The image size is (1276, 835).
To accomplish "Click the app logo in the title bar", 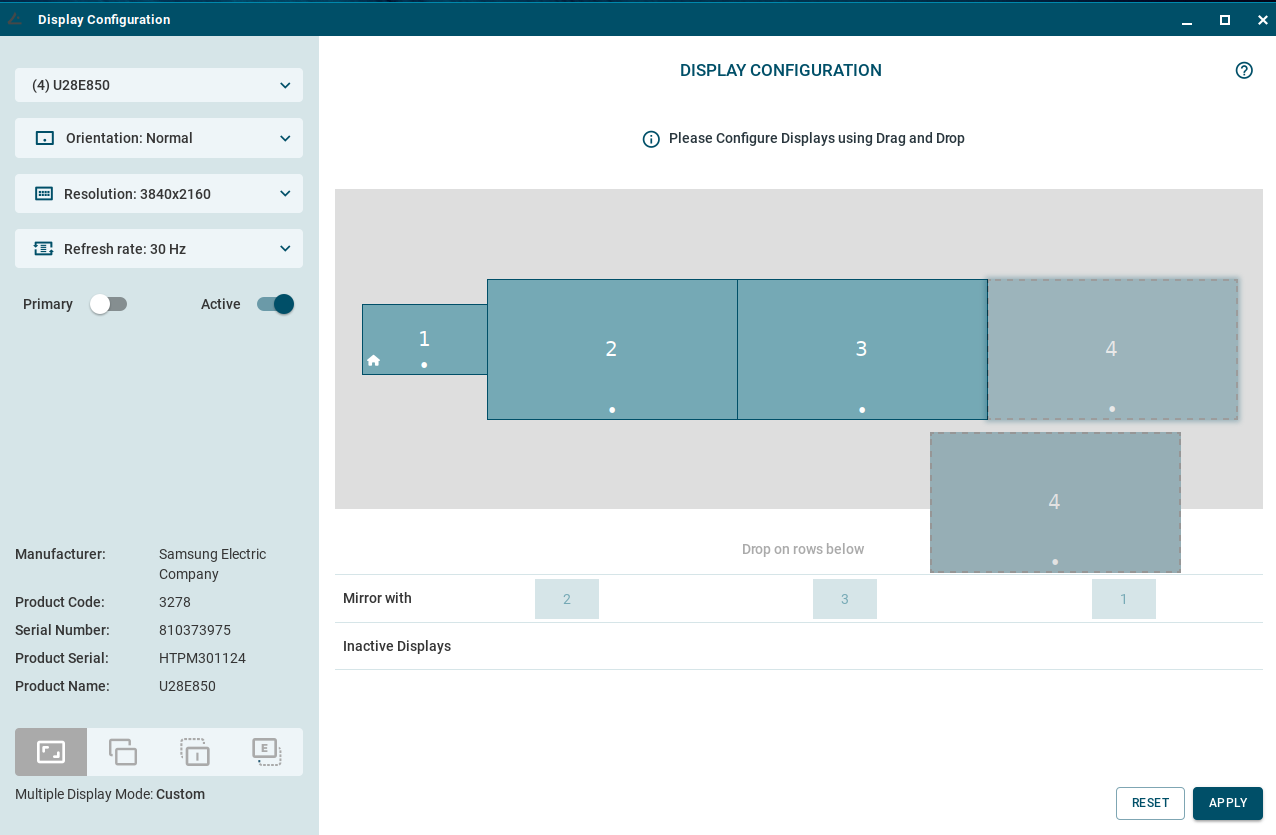I will pos(15,19).
